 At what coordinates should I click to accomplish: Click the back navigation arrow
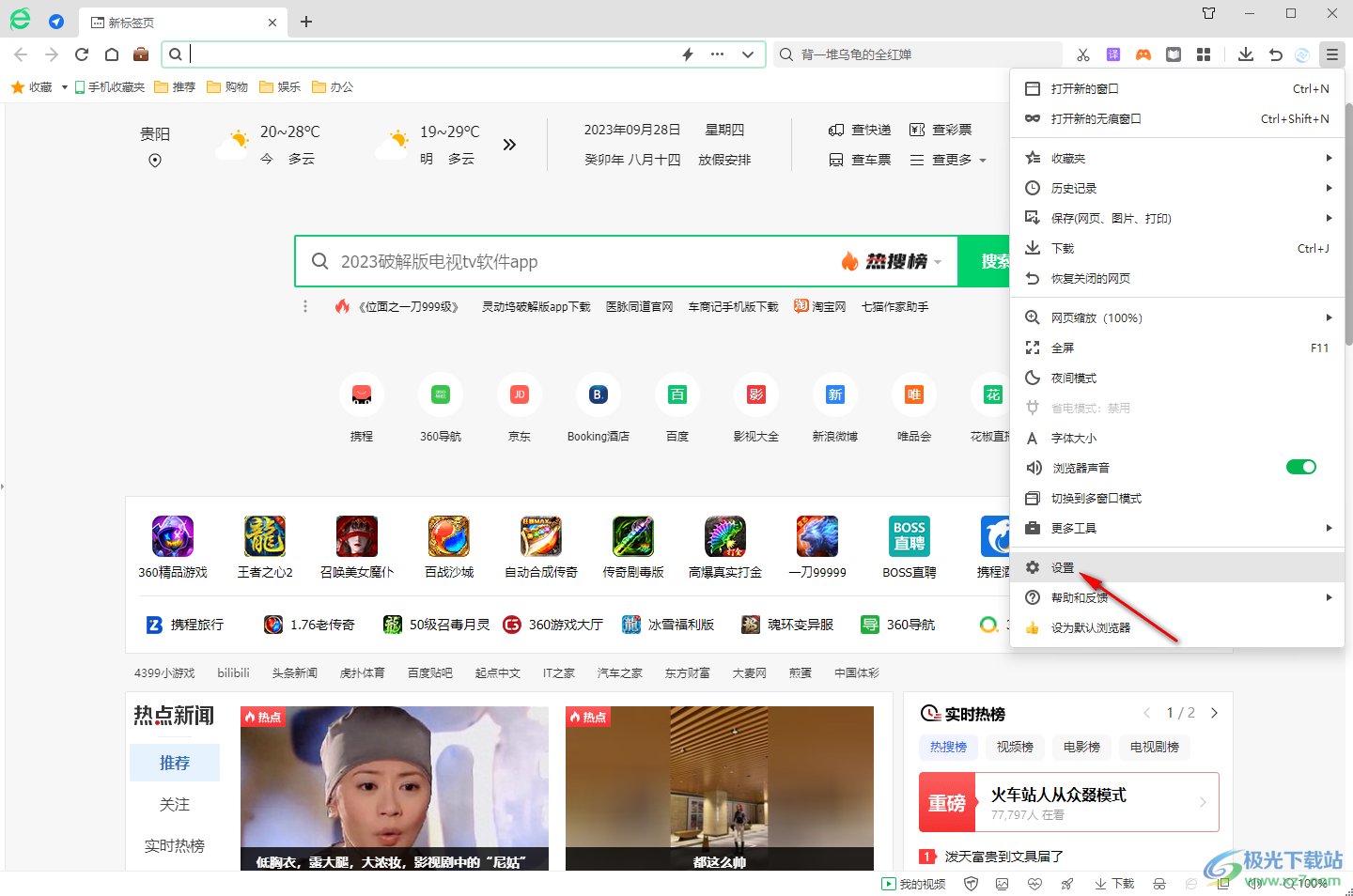tap(21, 54)
